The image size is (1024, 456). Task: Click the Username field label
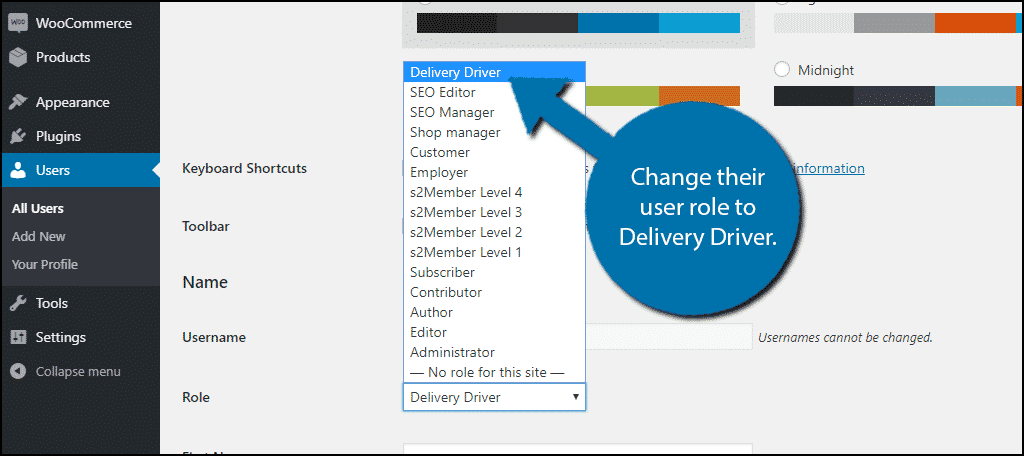(x=214, y=337)
